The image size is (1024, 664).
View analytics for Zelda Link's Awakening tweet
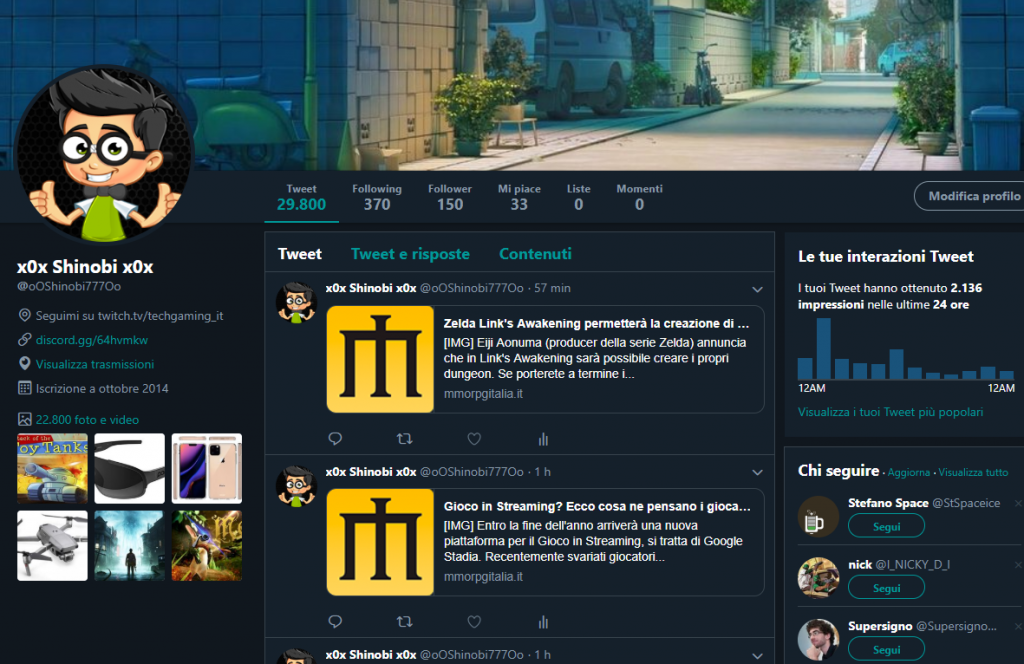pyautogui.click(x=543, y=439)
